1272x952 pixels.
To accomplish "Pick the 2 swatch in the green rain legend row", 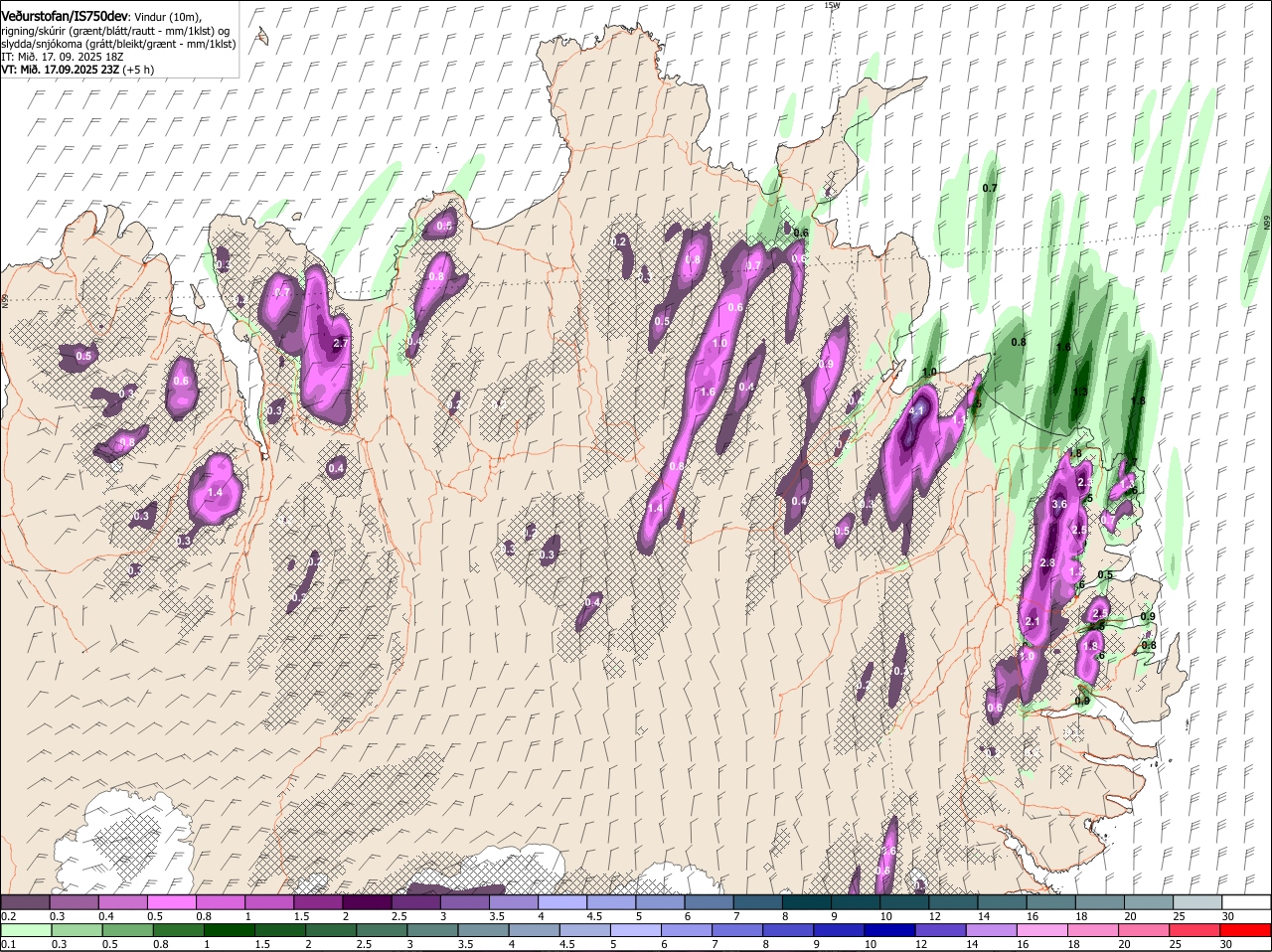I will [331, 930].
